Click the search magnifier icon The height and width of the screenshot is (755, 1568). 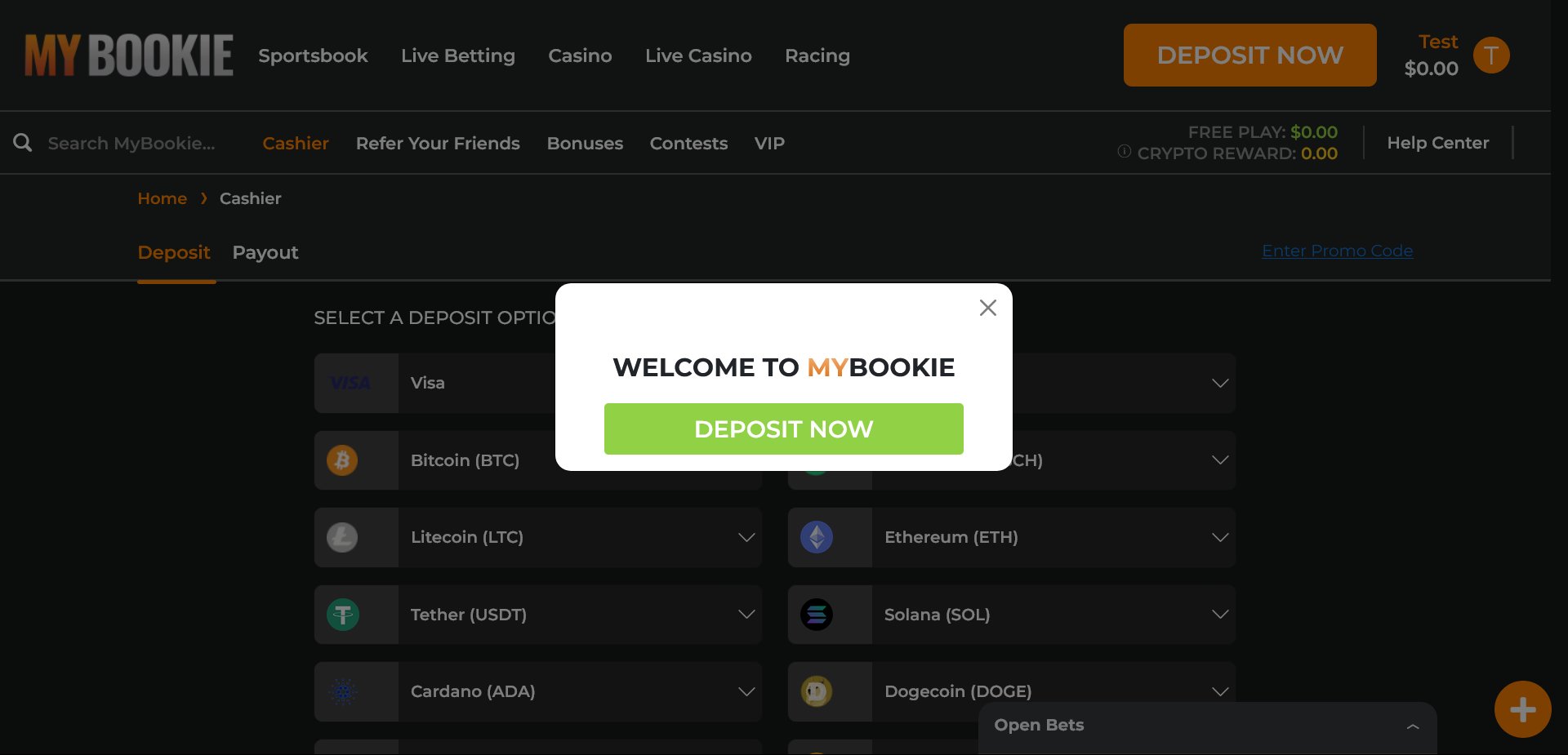(x=23, y=143)
